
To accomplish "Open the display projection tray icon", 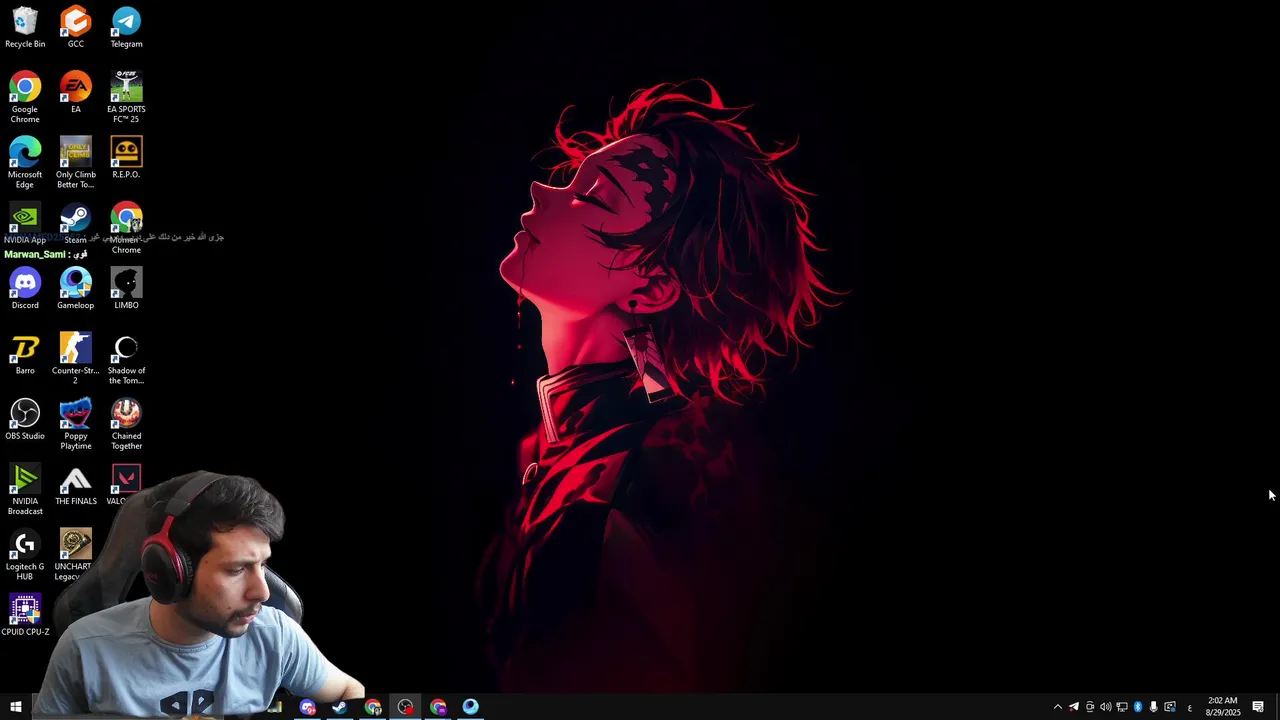I will (1170, 707).
